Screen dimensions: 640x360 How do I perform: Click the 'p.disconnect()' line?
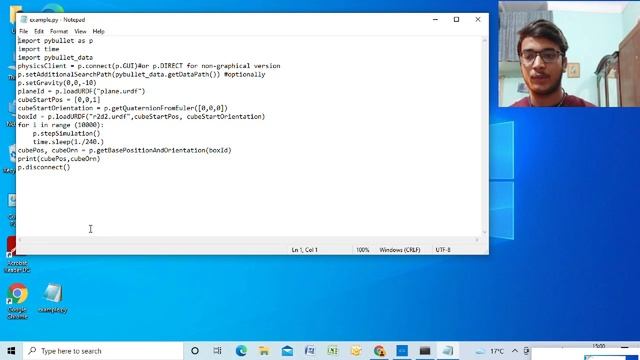click(x=44, y=167)
